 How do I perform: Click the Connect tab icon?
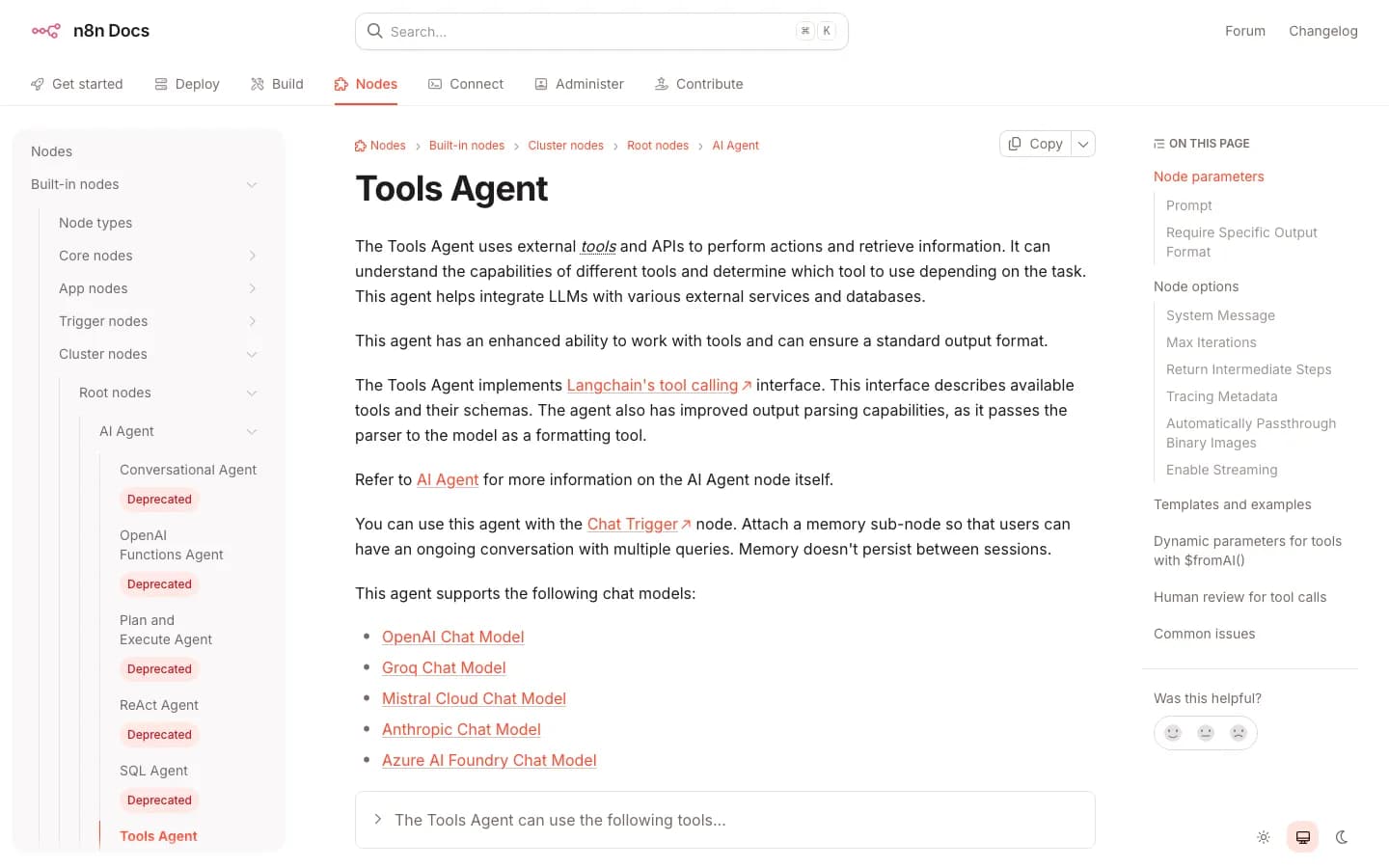pos(435,84)
